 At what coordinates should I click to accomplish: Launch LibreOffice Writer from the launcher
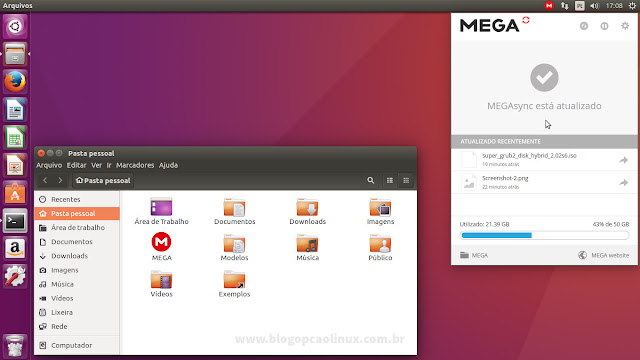(15, 109)
